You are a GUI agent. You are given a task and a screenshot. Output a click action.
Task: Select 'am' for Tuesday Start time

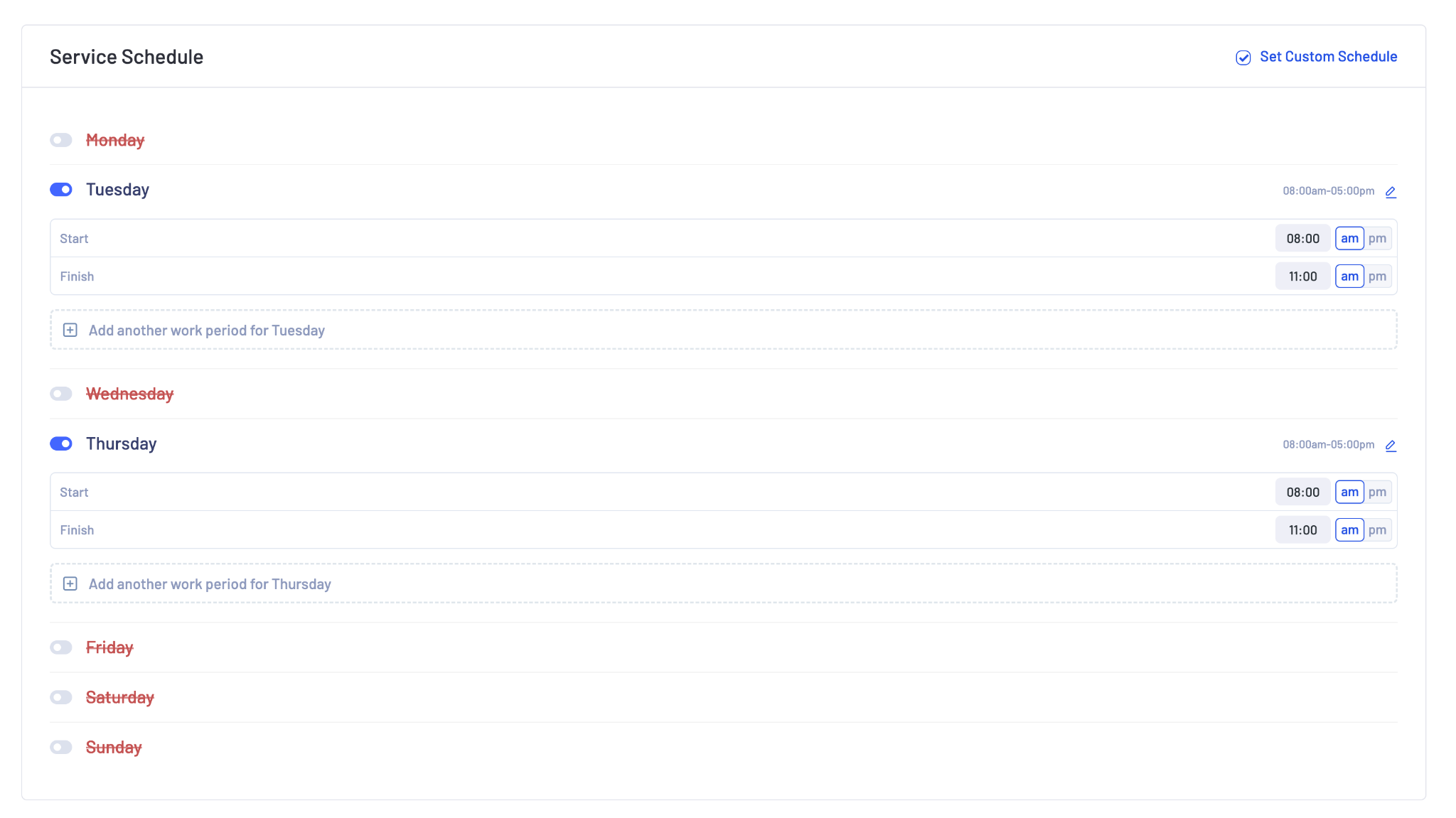point(1350,238)
